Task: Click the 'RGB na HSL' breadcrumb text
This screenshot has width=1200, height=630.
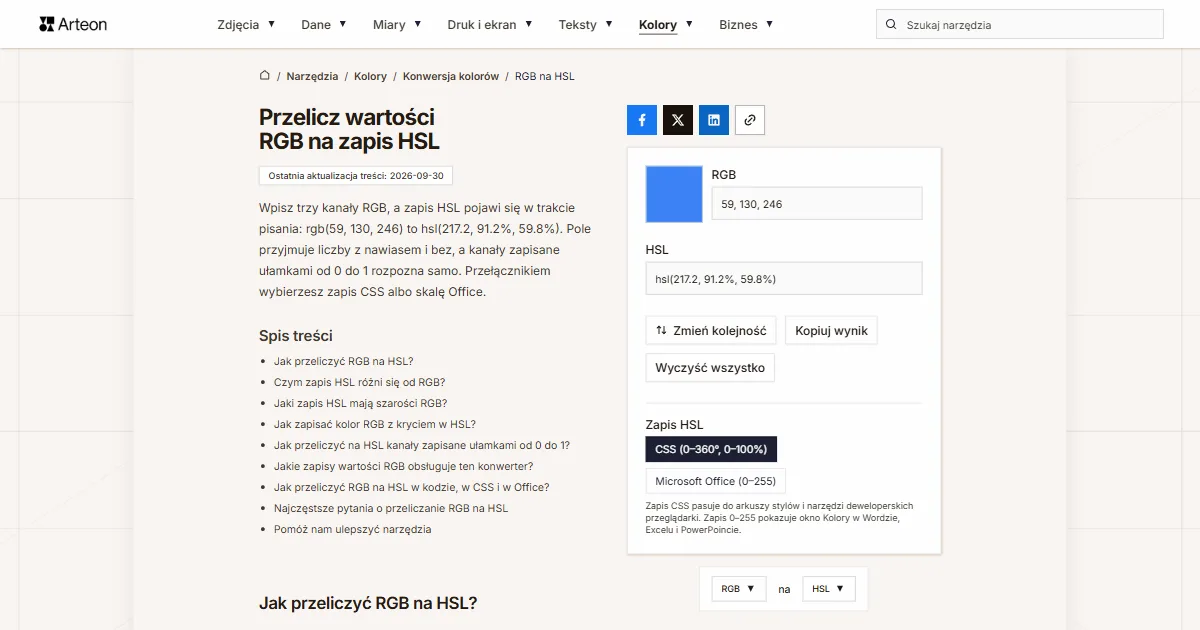Action: (545, 76)
